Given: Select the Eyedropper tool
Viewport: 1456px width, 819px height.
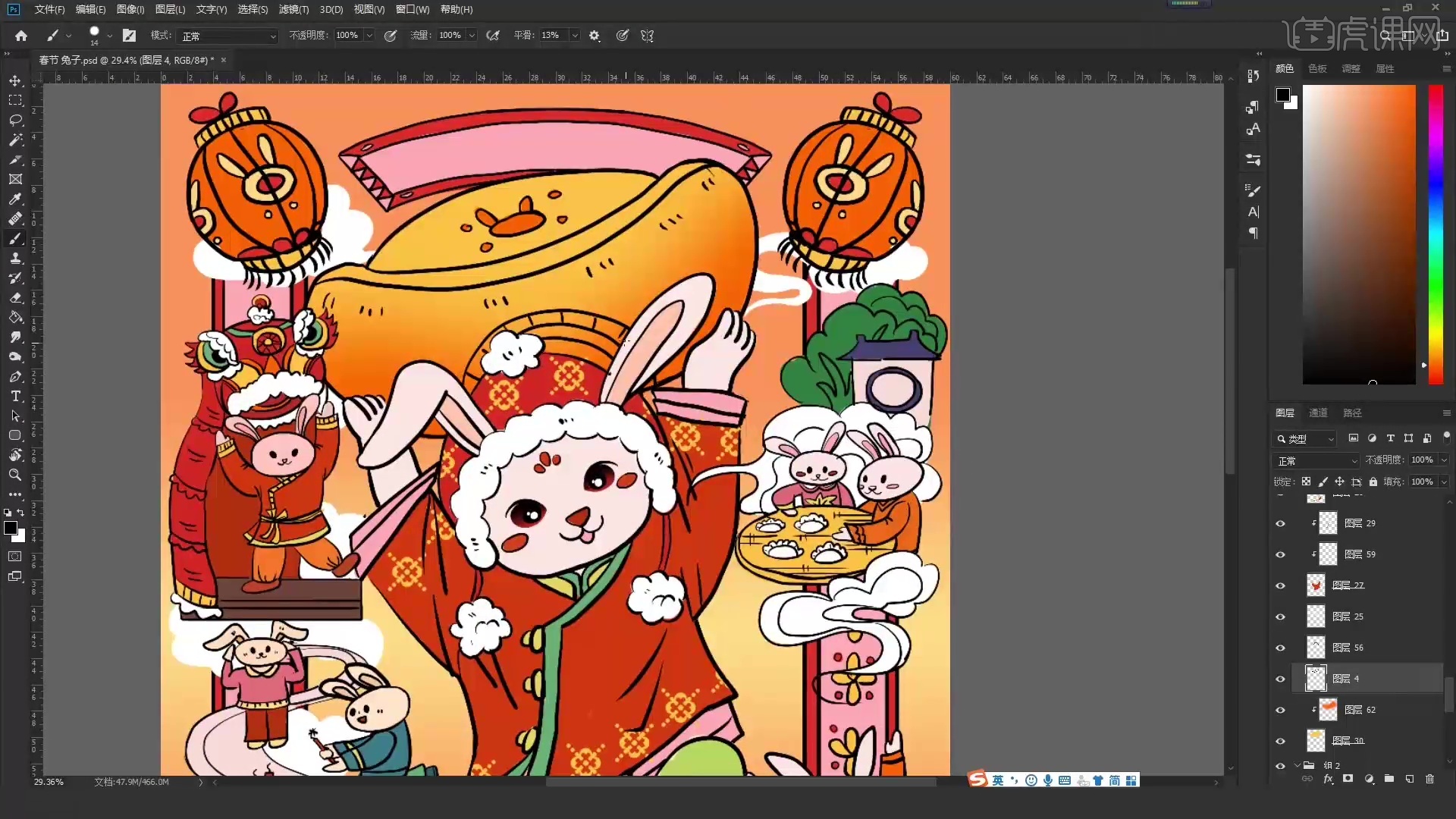Looking at the screenshot, I should point(15,199).
